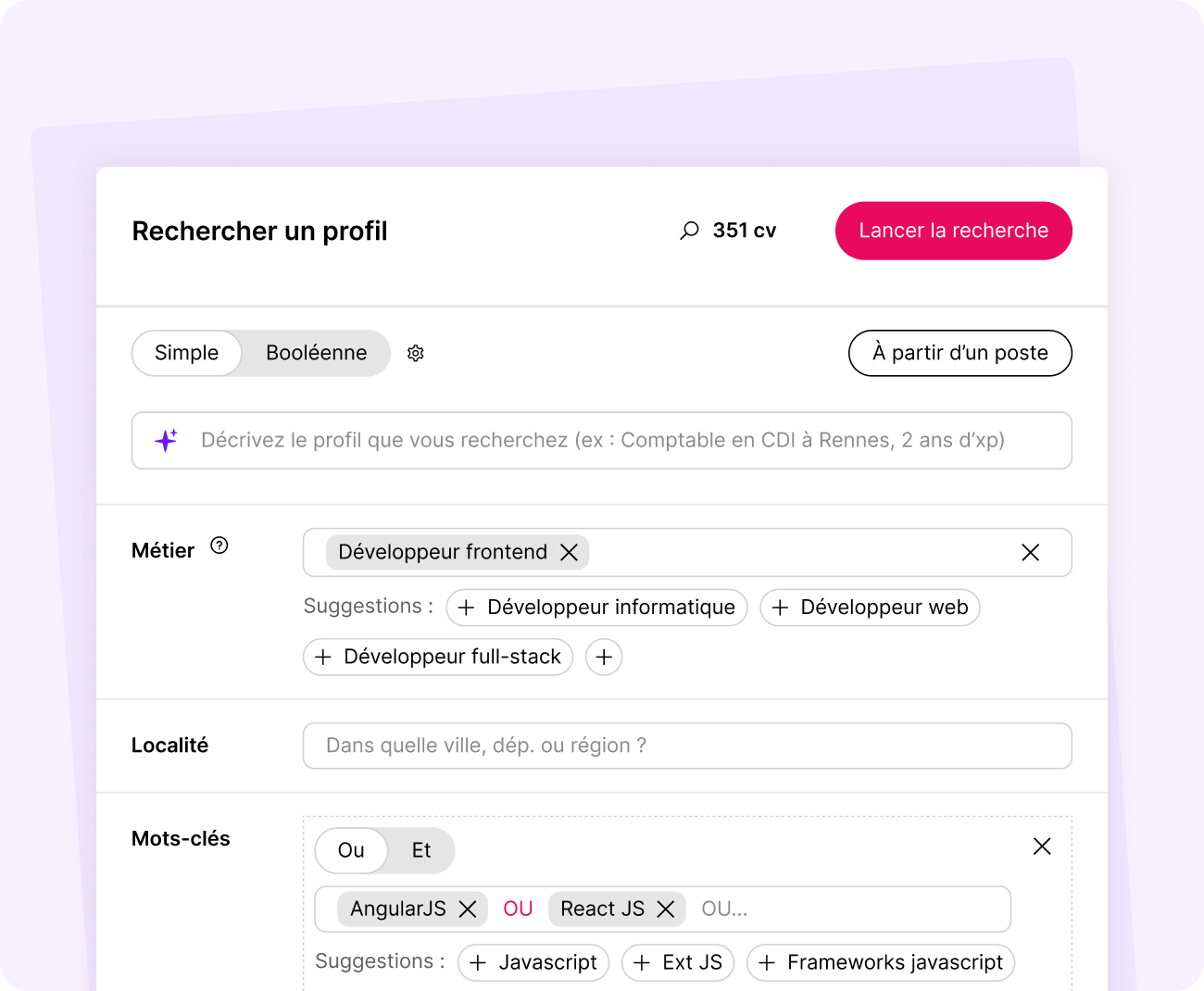Screen dimensions: 1204x991
Task: Switch the keyword operator to Et
Action: coord(421,850)
